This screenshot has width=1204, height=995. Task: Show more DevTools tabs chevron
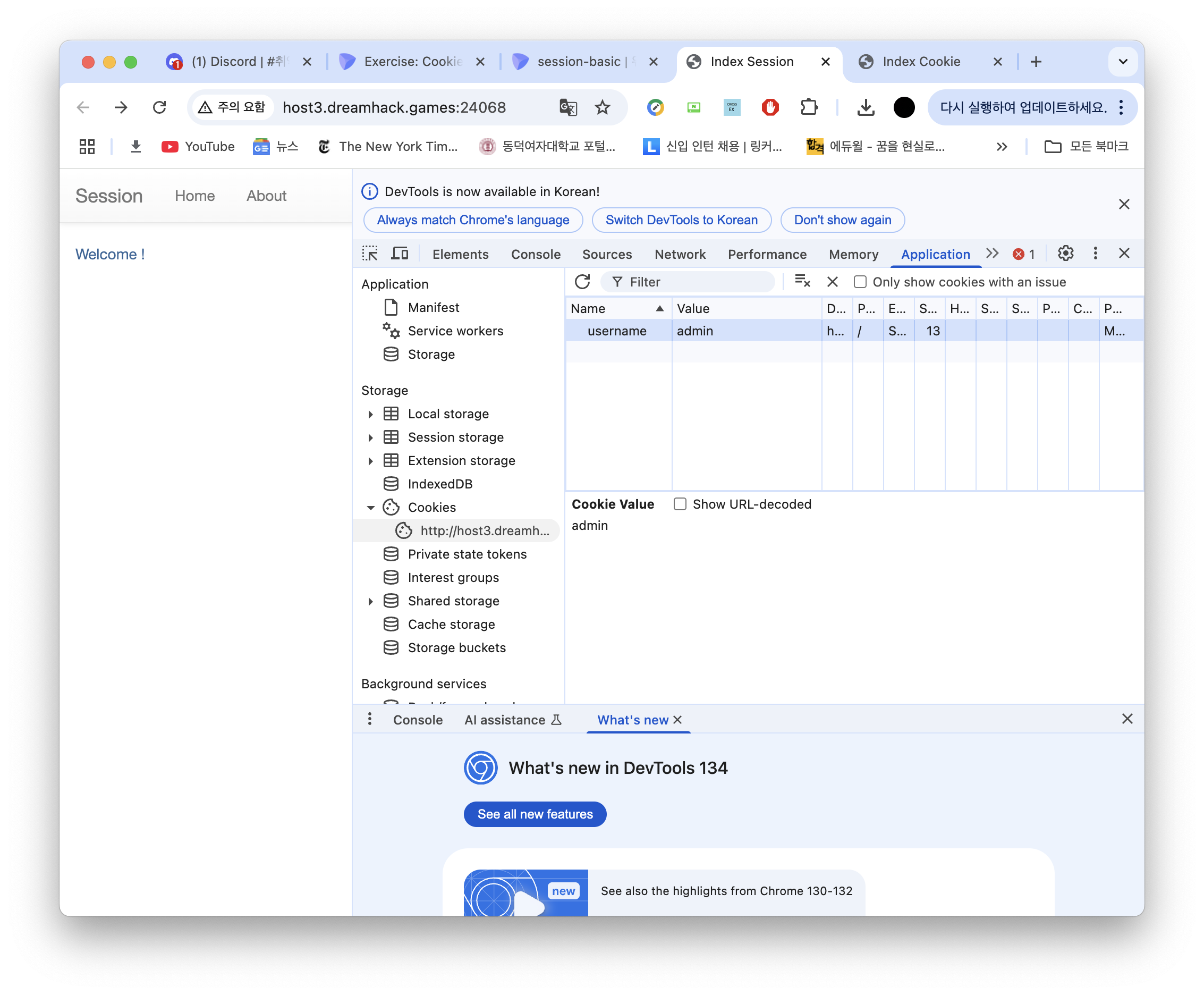(x=992, y=254)
